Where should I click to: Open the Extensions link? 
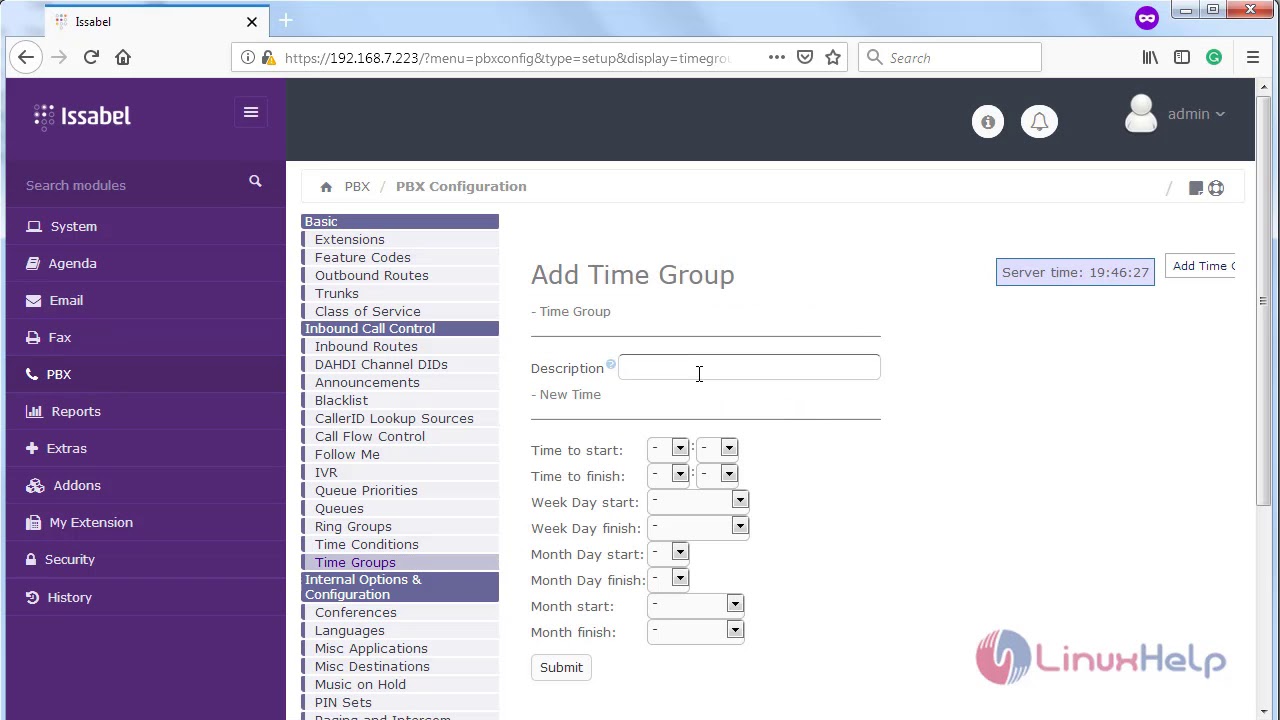350,239
